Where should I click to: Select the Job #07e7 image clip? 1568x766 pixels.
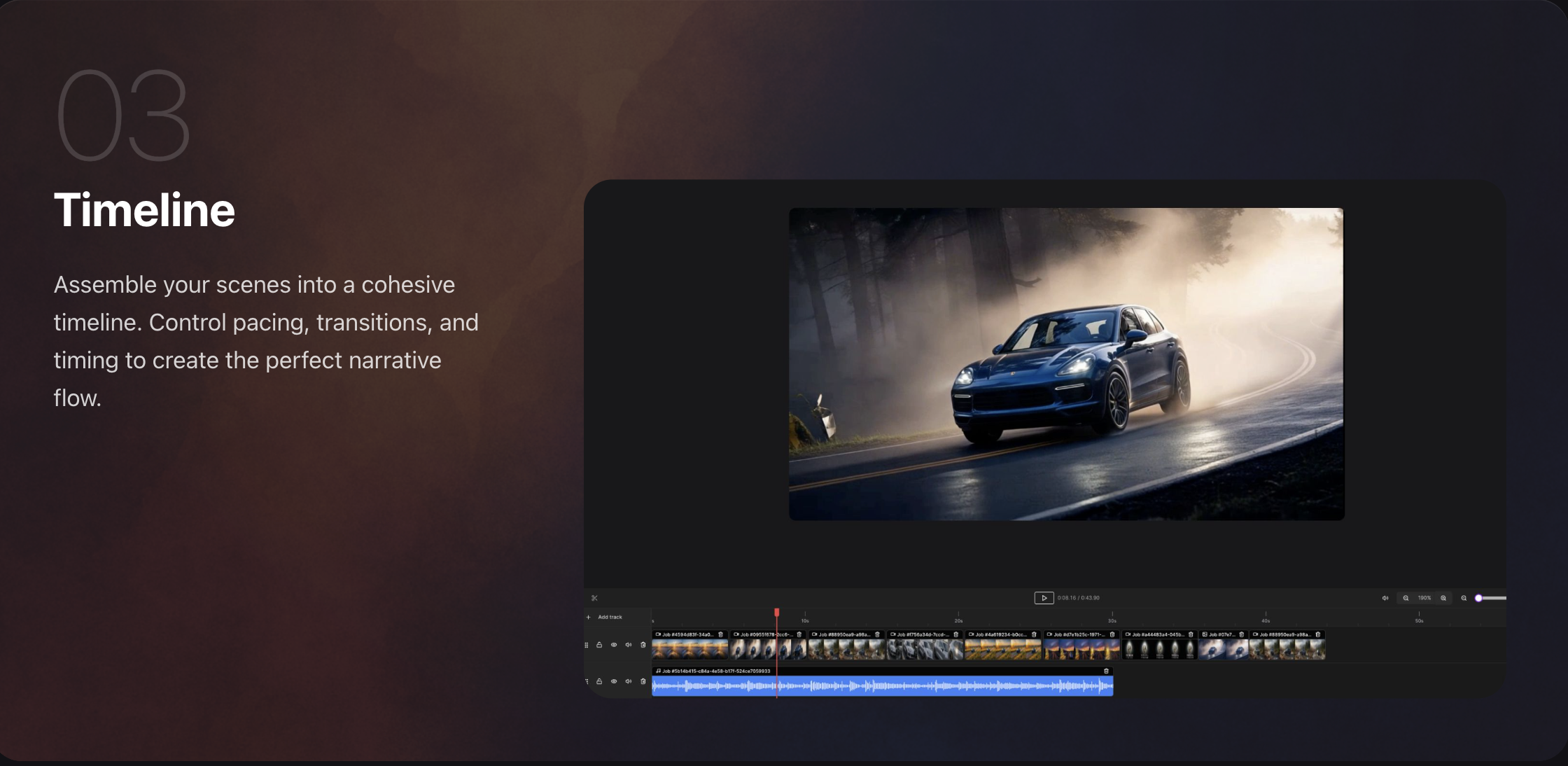click(1223, 650)
